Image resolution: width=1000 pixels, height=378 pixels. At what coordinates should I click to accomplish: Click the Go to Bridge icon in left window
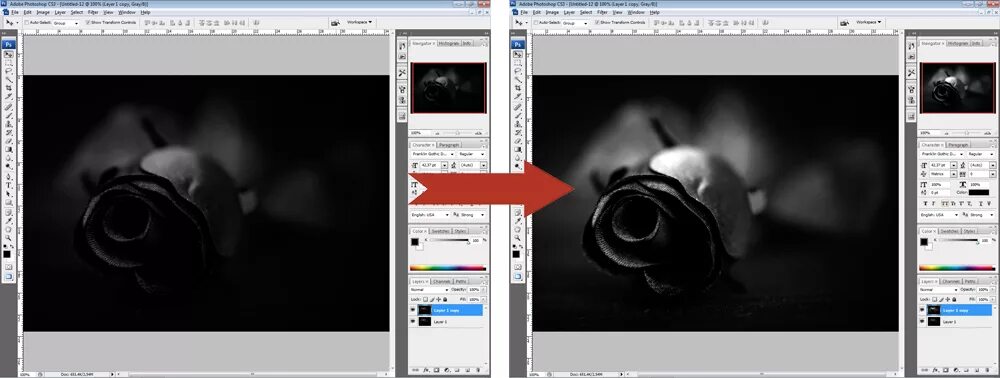tap(335, 23)
